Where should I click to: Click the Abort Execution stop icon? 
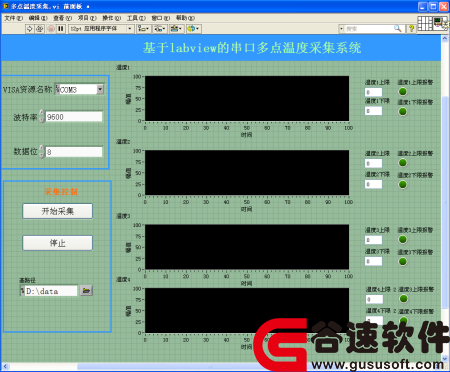coord(51,29)
